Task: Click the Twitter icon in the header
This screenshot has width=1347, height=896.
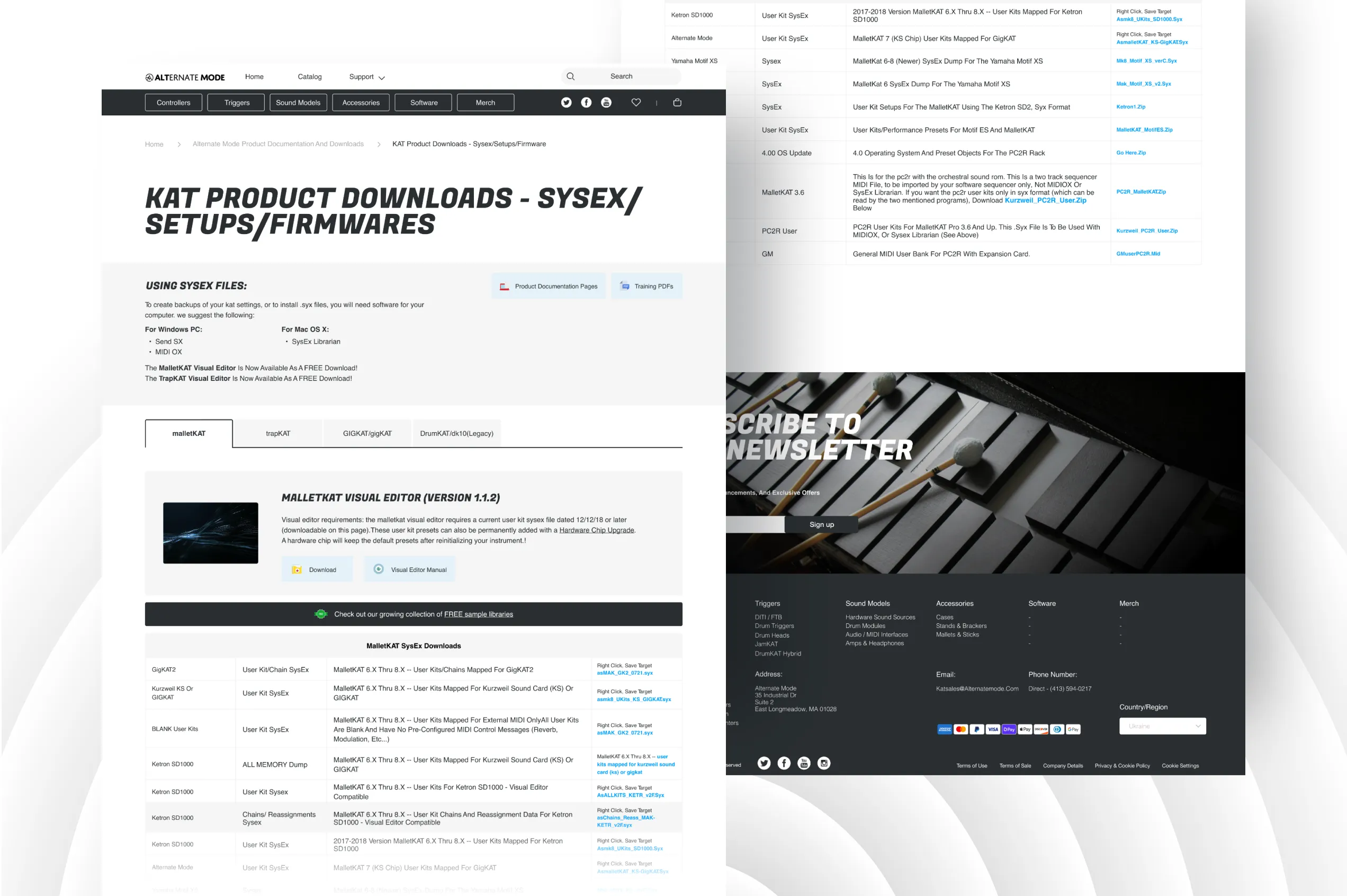Action: pos(565,102)
